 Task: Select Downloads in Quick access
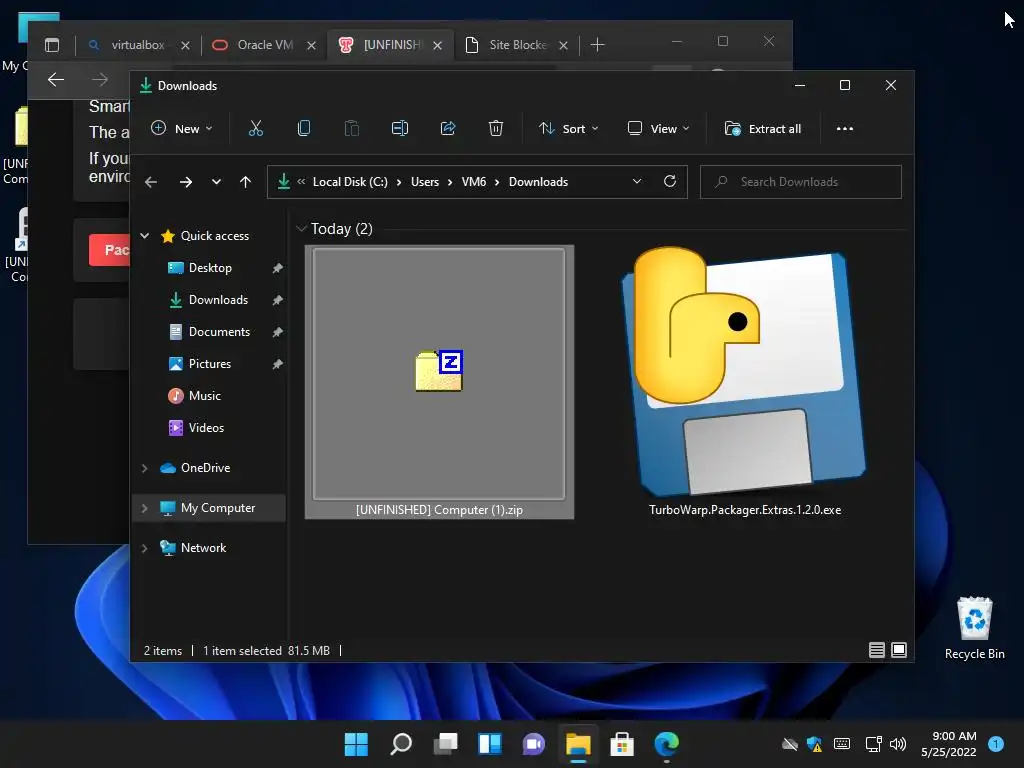click(218, 300)
